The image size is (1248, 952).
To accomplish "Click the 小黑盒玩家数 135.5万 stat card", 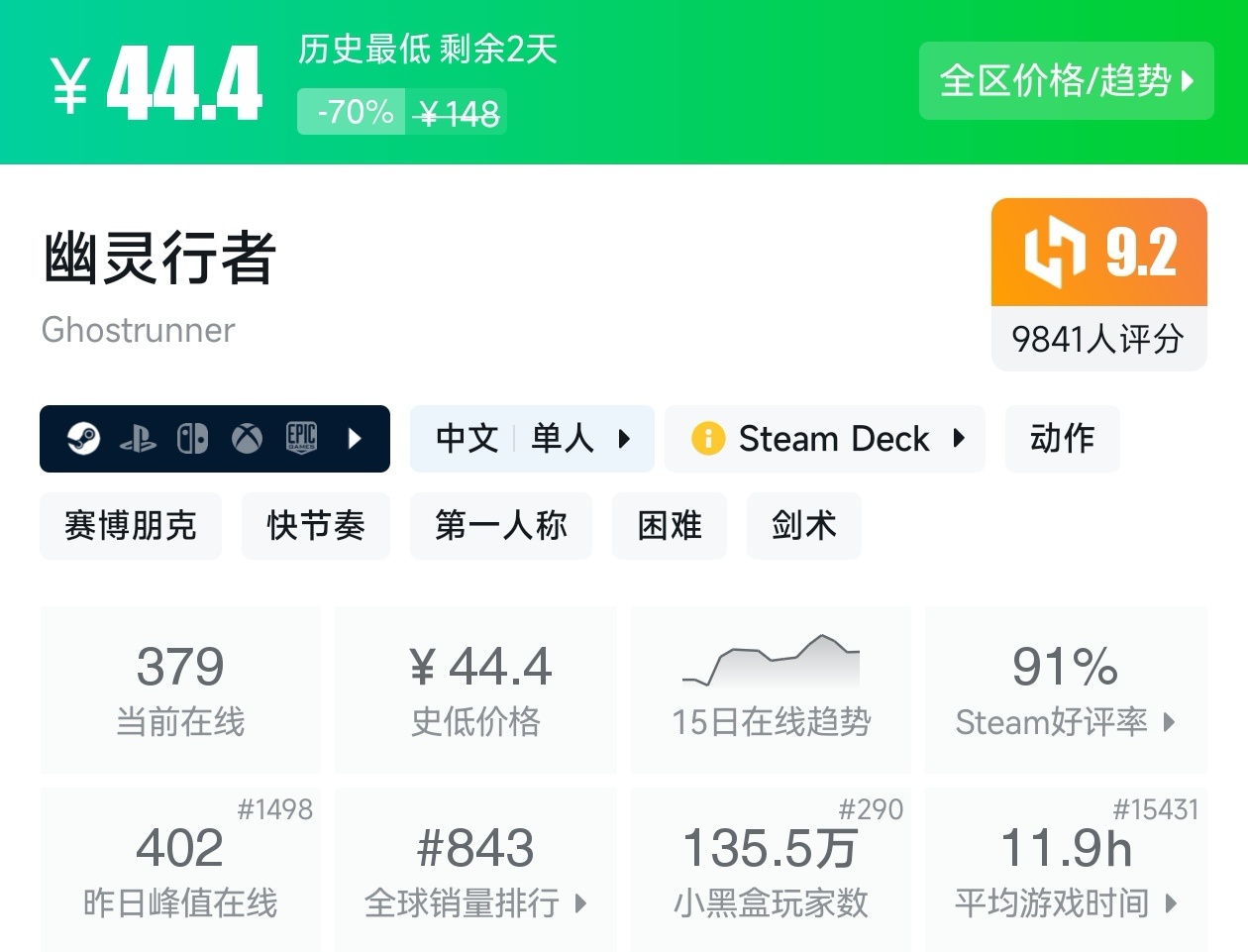I will pos(771,870).
